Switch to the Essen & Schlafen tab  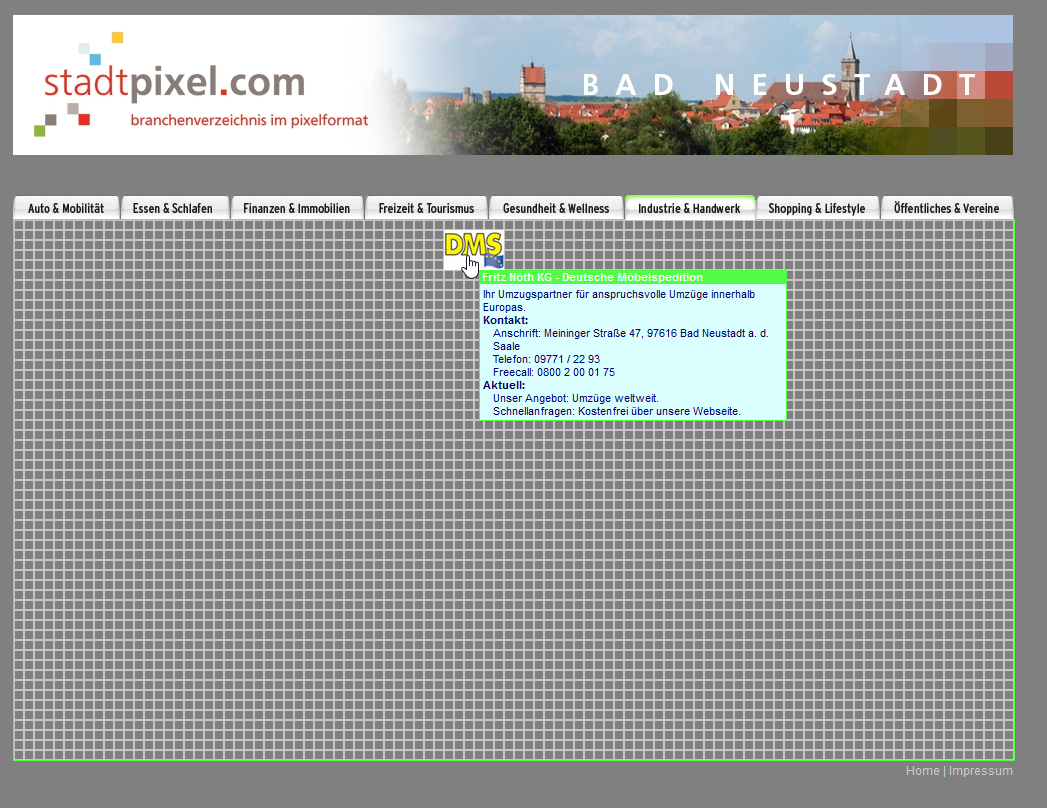click(173, 208)
